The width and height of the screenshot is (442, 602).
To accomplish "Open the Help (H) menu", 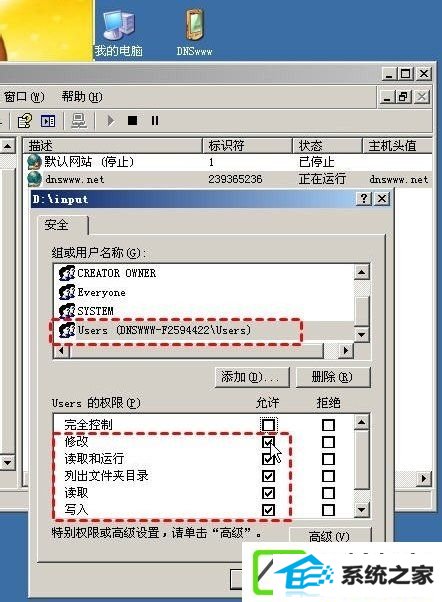I will point(82,96).
